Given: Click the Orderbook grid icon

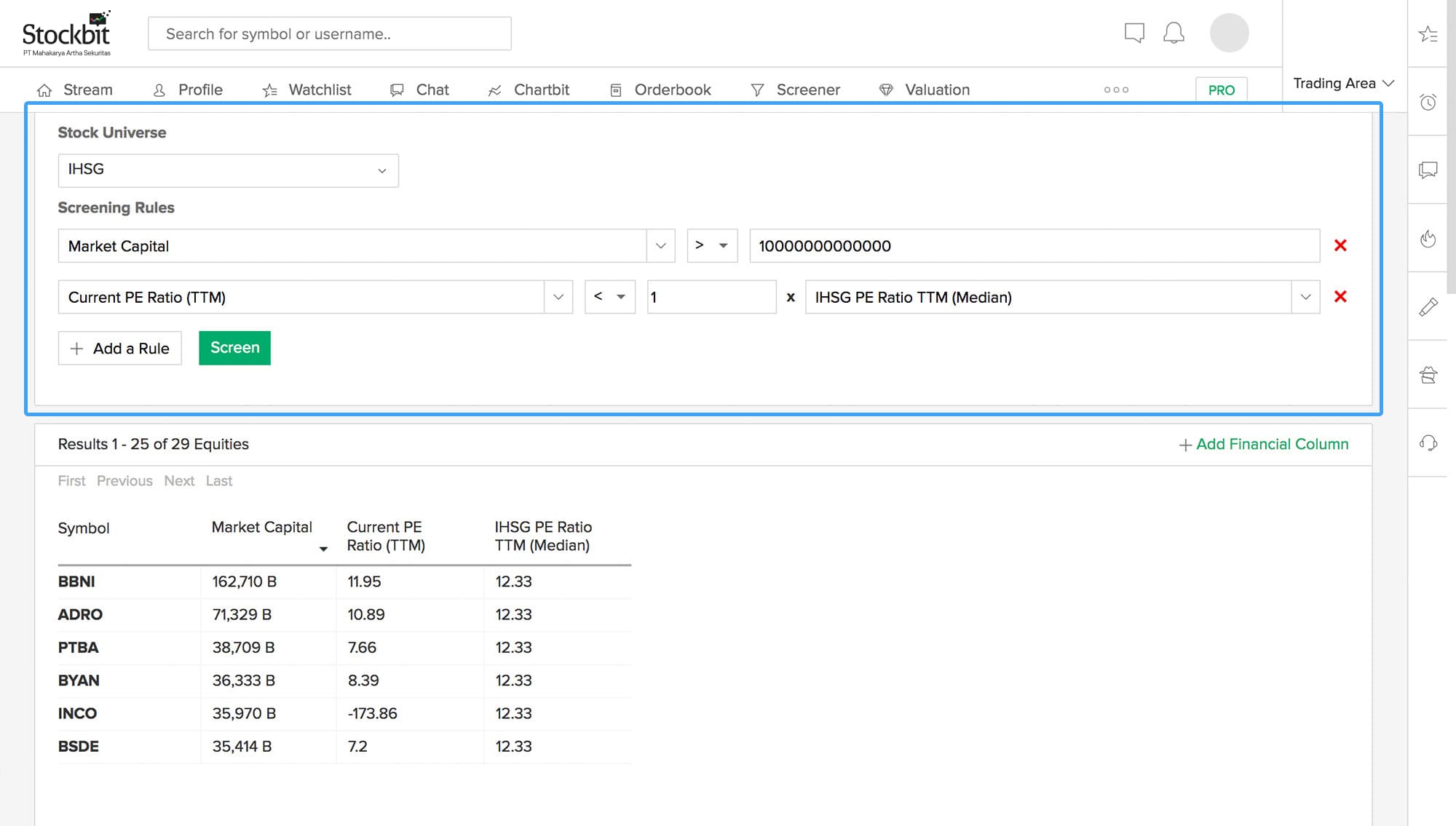Looking at the screenshot, I should pos(615,90).
